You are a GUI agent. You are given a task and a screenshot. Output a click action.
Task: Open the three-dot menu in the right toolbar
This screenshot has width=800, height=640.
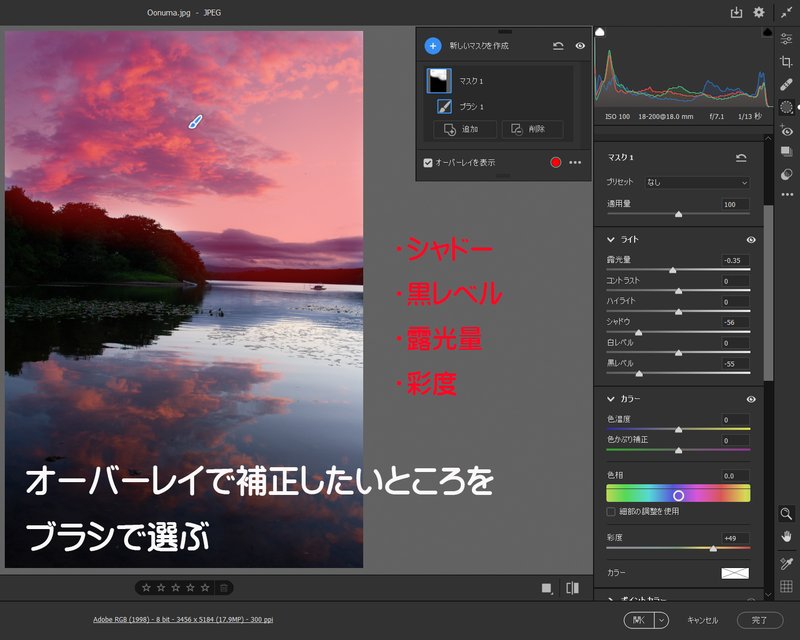(x=787, y=194)
